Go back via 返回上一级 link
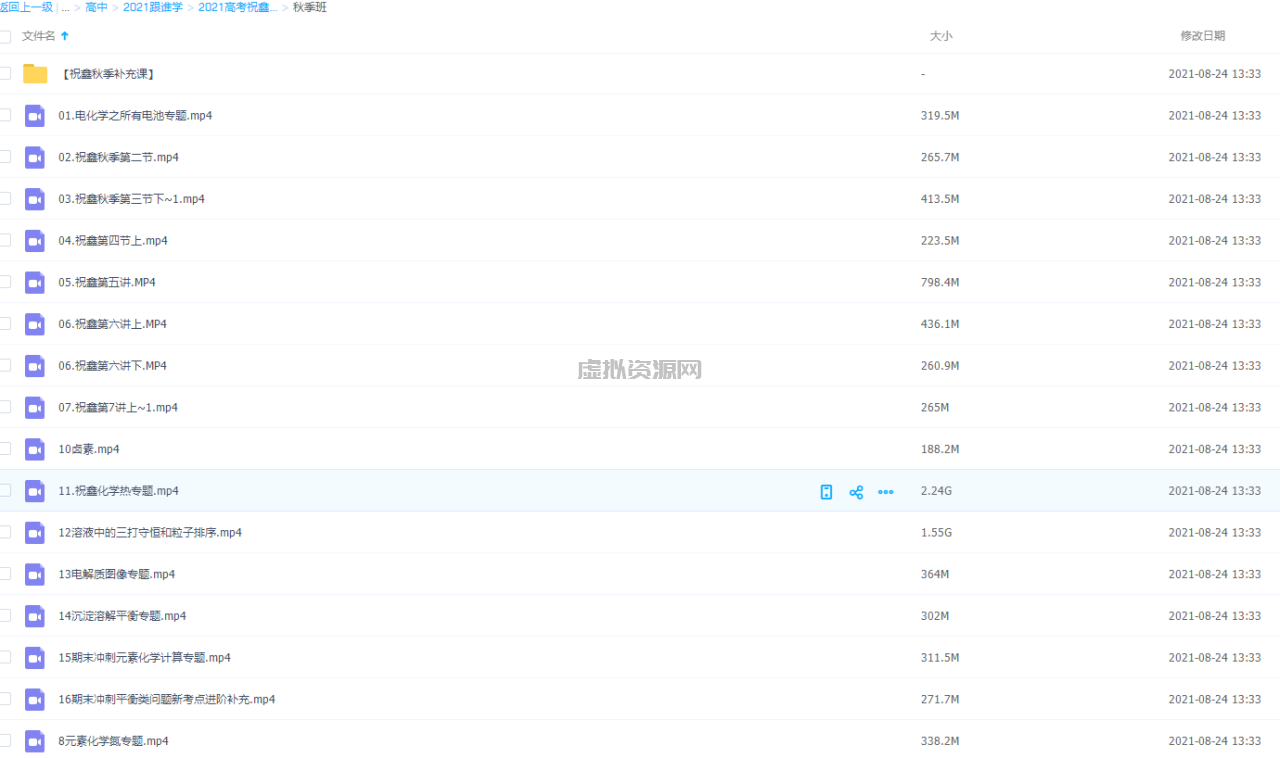Viewport: 1280px width, 758px height. point(25,7)
